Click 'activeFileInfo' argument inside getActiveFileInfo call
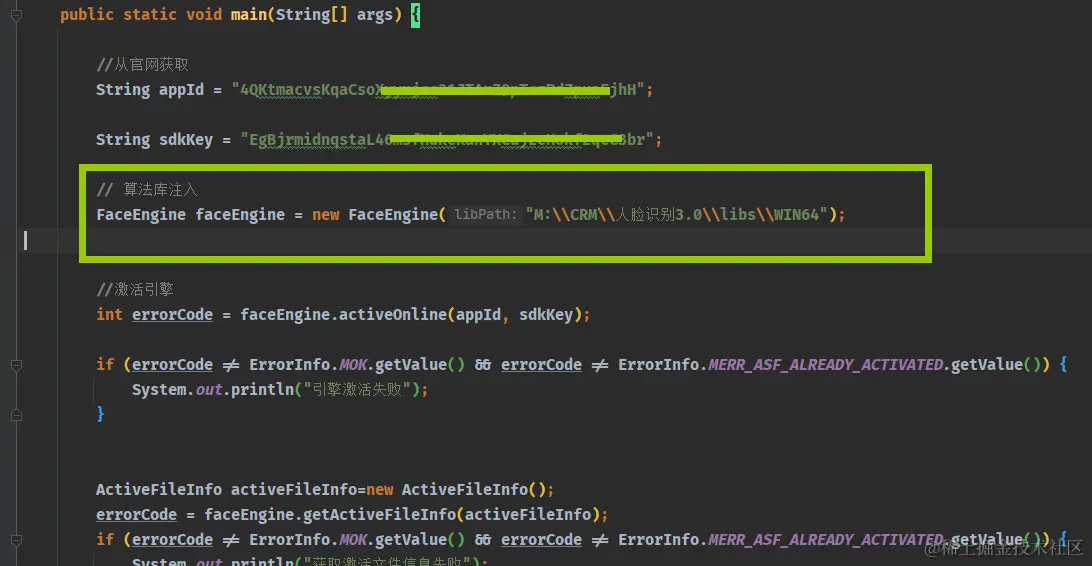 coord(528,514)
